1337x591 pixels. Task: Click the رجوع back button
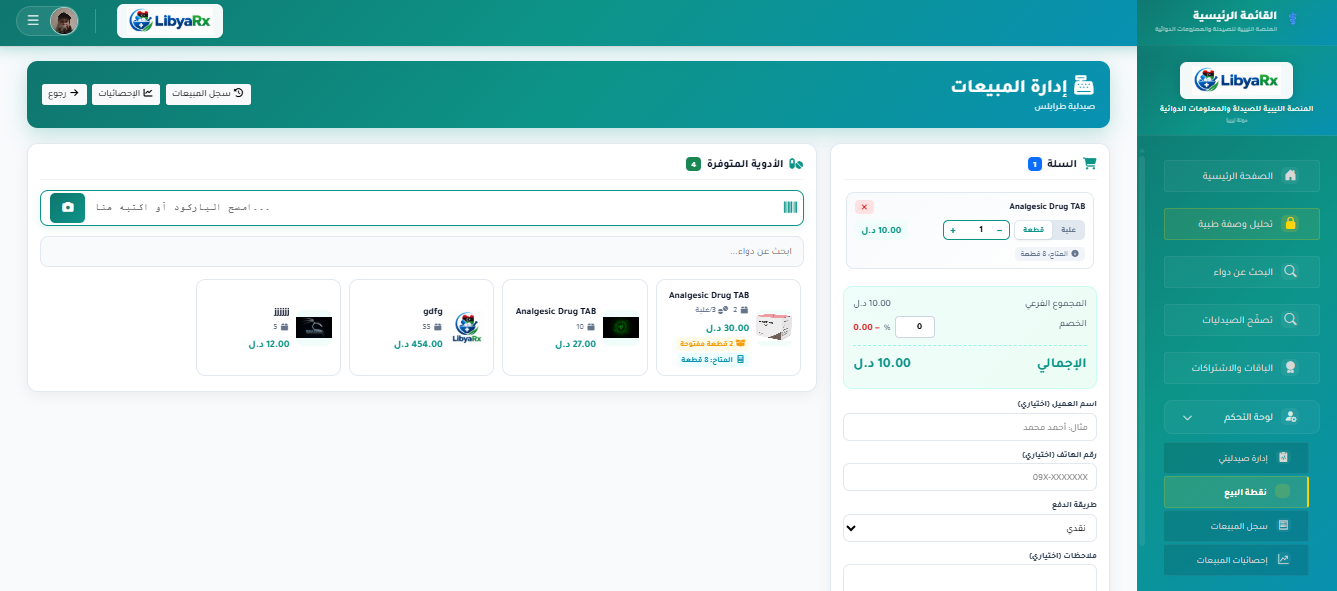point(64,94)
